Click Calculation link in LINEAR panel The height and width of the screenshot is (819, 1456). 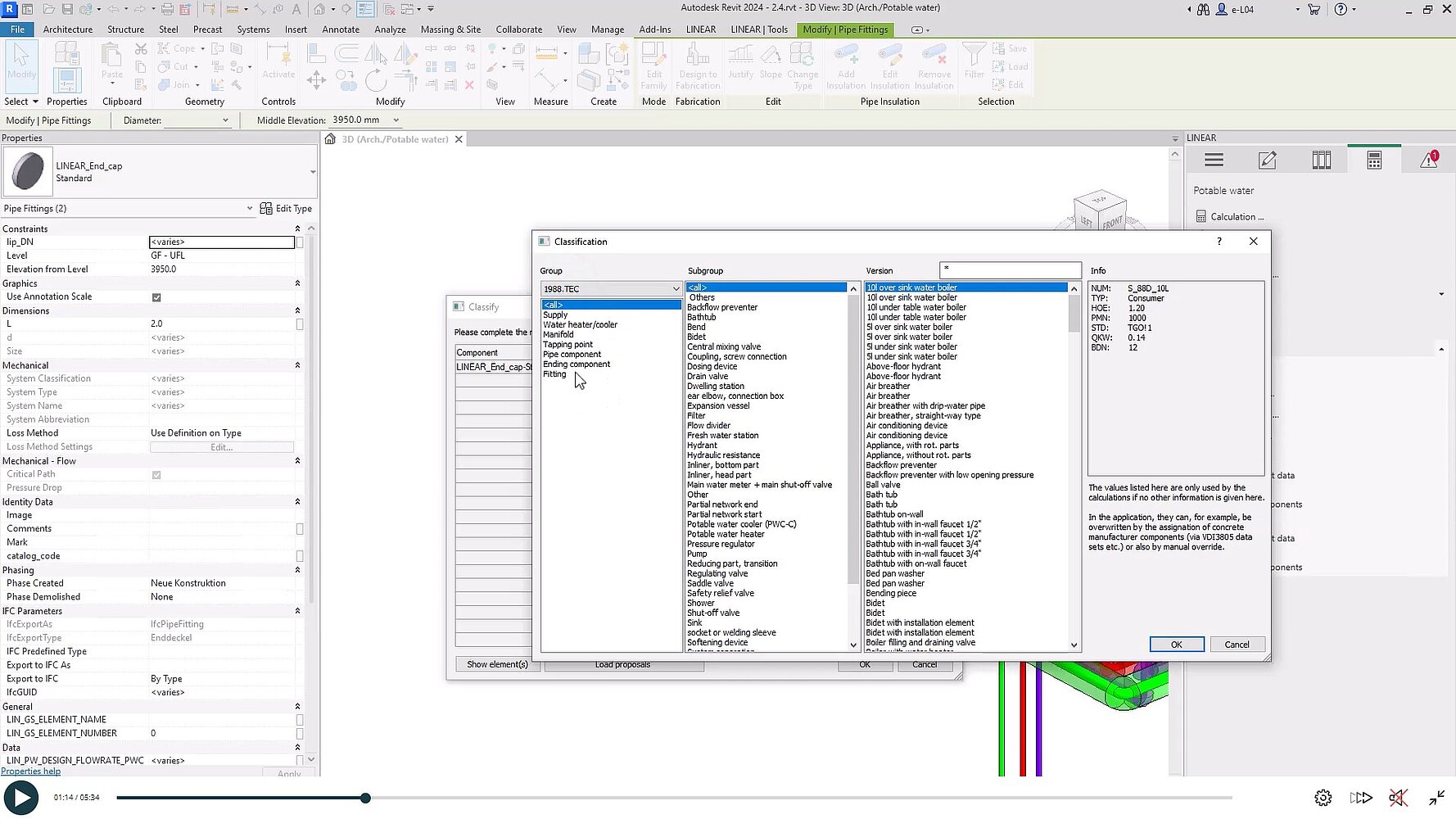1229,217
